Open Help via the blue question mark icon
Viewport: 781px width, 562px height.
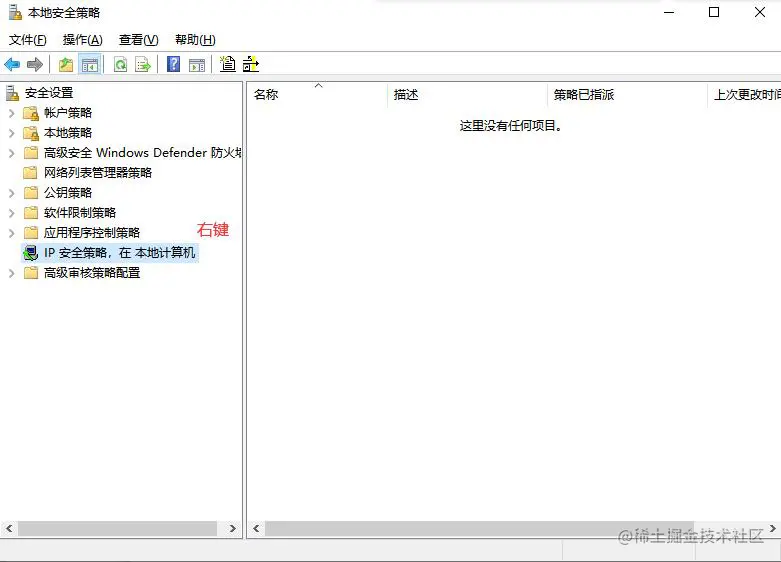pyautogui.click(x=173, y=64)
